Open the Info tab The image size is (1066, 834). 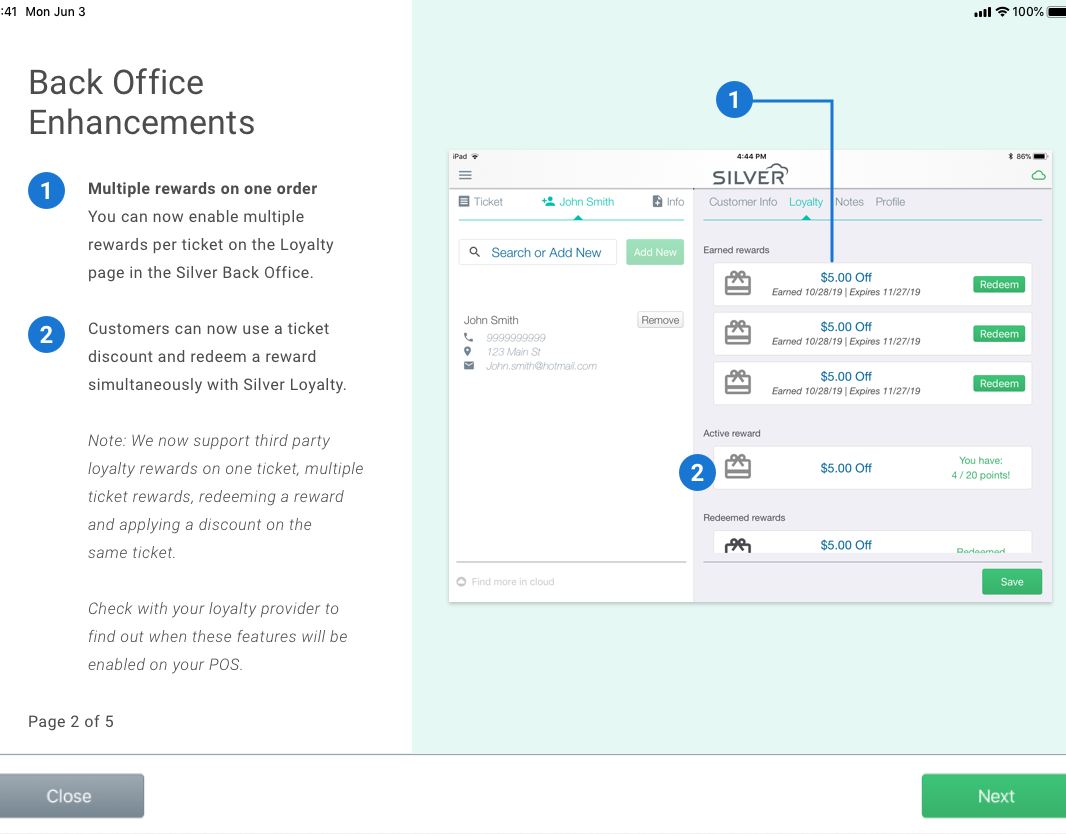[x=668, y=202]
